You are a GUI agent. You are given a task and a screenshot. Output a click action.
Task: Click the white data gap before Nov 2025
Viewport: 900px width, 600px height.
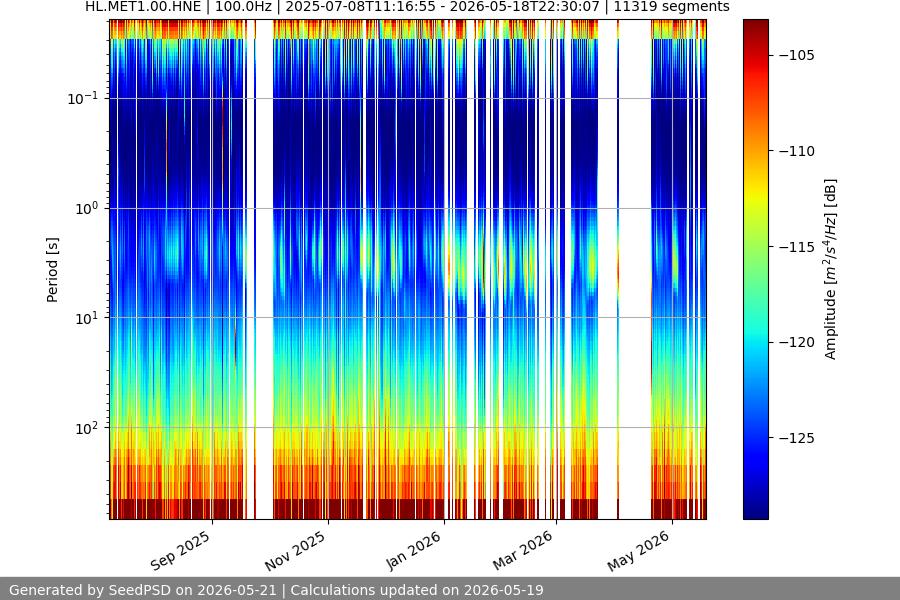[264, 270]
